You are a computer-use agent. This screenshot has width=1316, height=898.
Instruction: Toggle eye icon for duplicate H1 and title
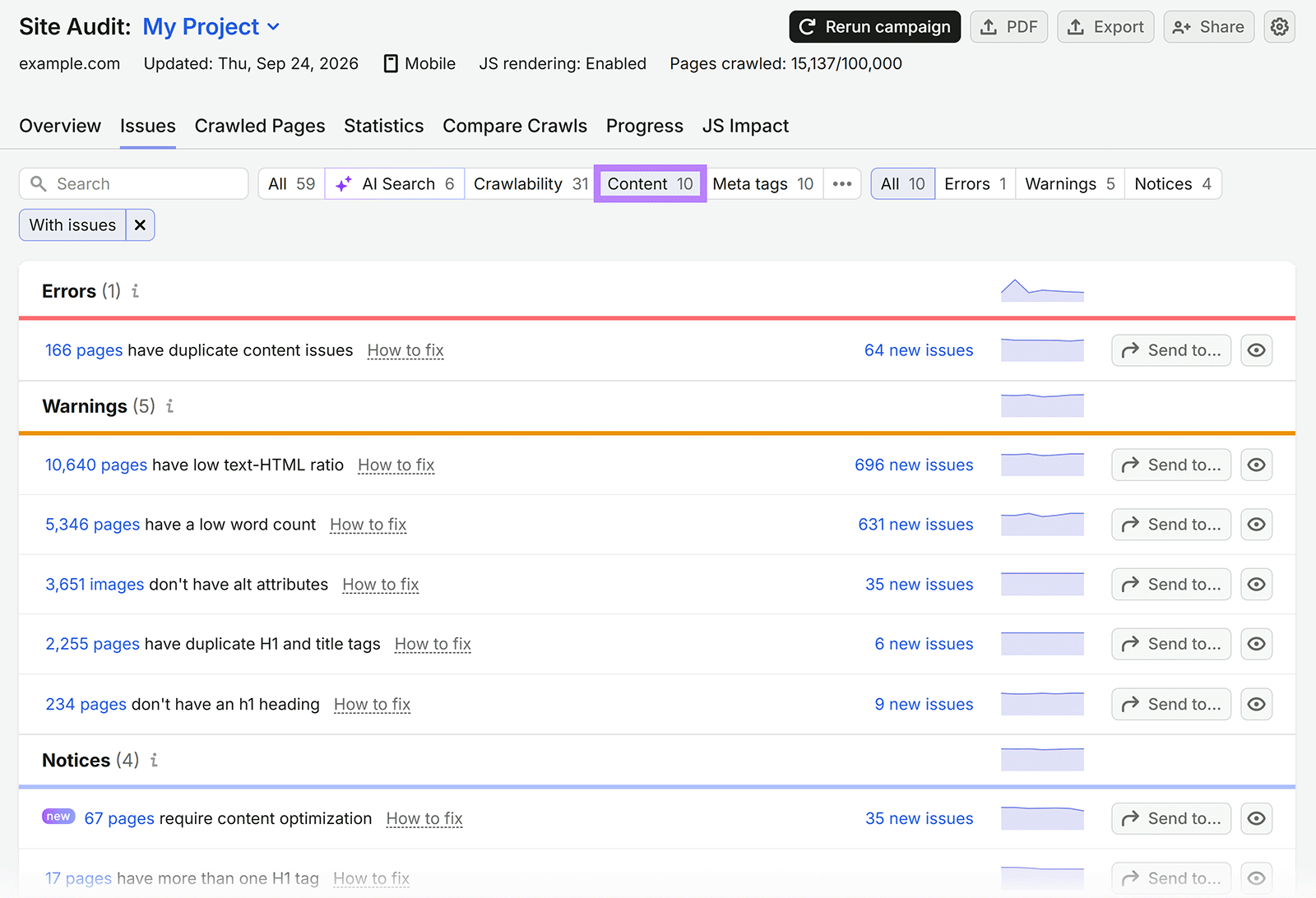tap(1256, 644)
